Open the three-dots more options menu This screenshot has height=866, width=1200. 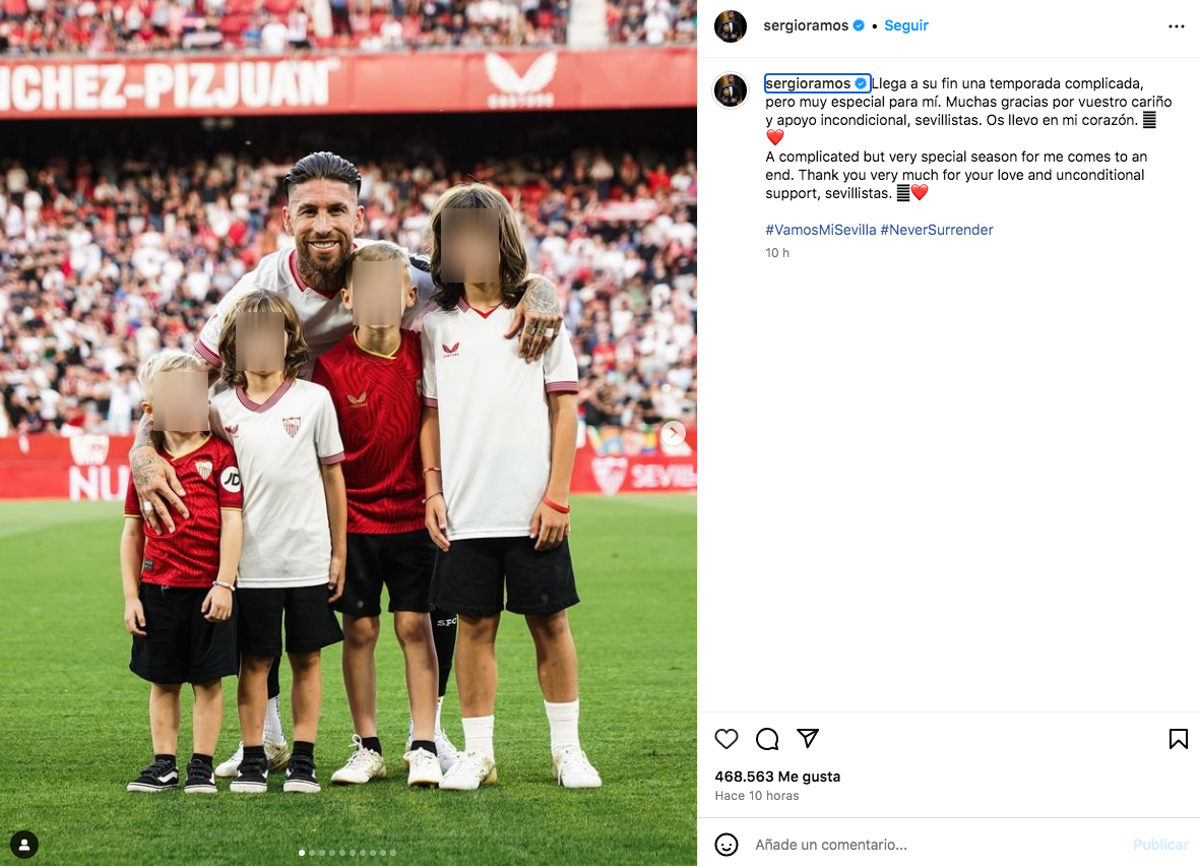(1176, 26)
